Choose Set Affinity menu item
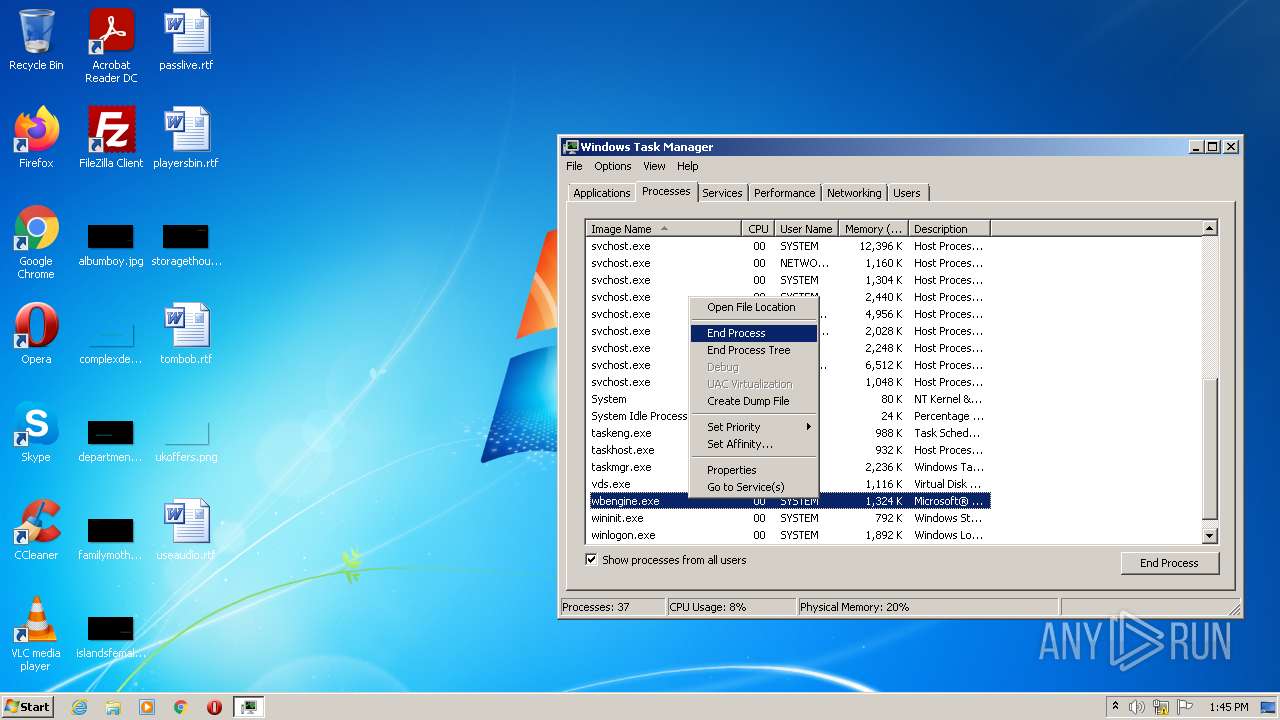Viewport: 1280px width, 720px height. pos(754,444)
